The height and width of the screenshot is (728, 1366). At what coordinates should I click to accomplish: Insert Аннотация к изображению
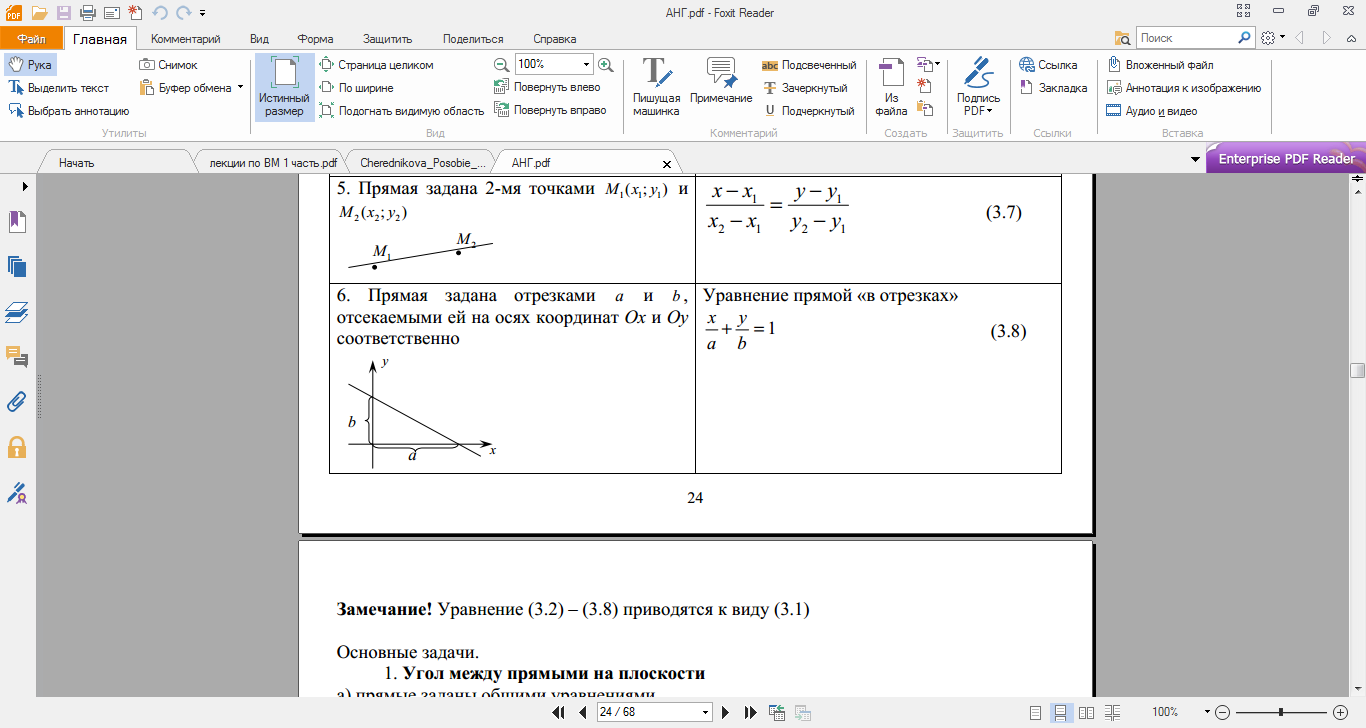tap(1184, 88)
